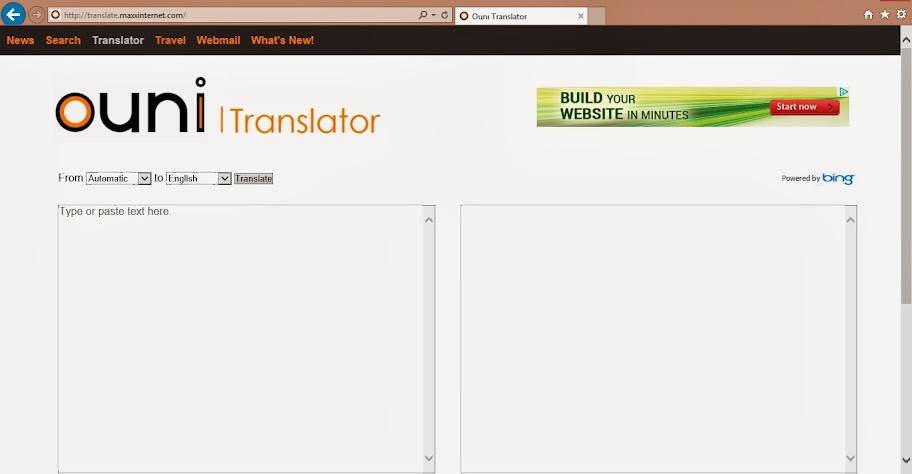This screenshot has width=912, height=474.
Task: Select the Ouni Translator browser tab
Action: pyautogui.click(x=521, y=16)
